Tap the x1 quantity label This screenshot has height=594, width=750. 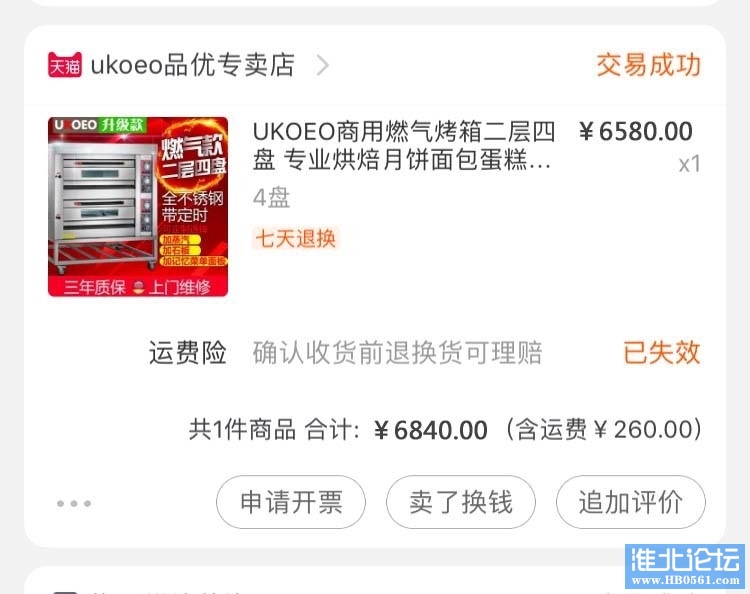(x=689, y=164)
